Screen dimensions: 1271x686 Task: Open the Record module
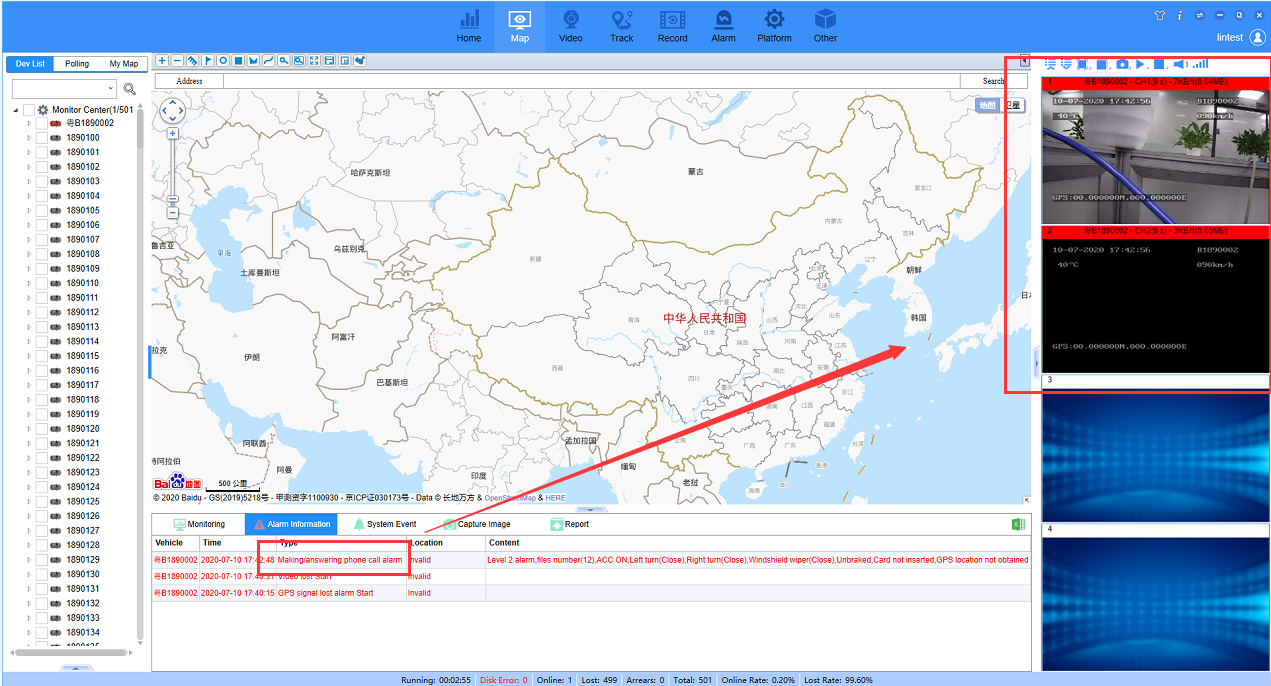click(x=672, y=26)
